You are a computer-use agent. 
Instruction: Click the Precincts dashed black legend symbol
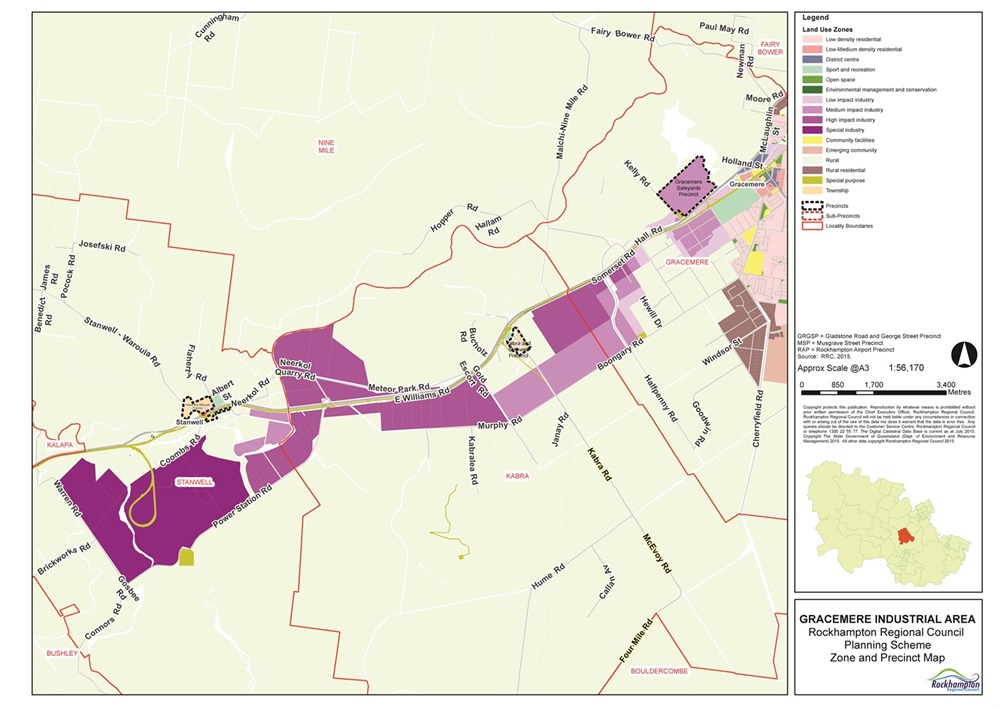(x=812, y=205)
